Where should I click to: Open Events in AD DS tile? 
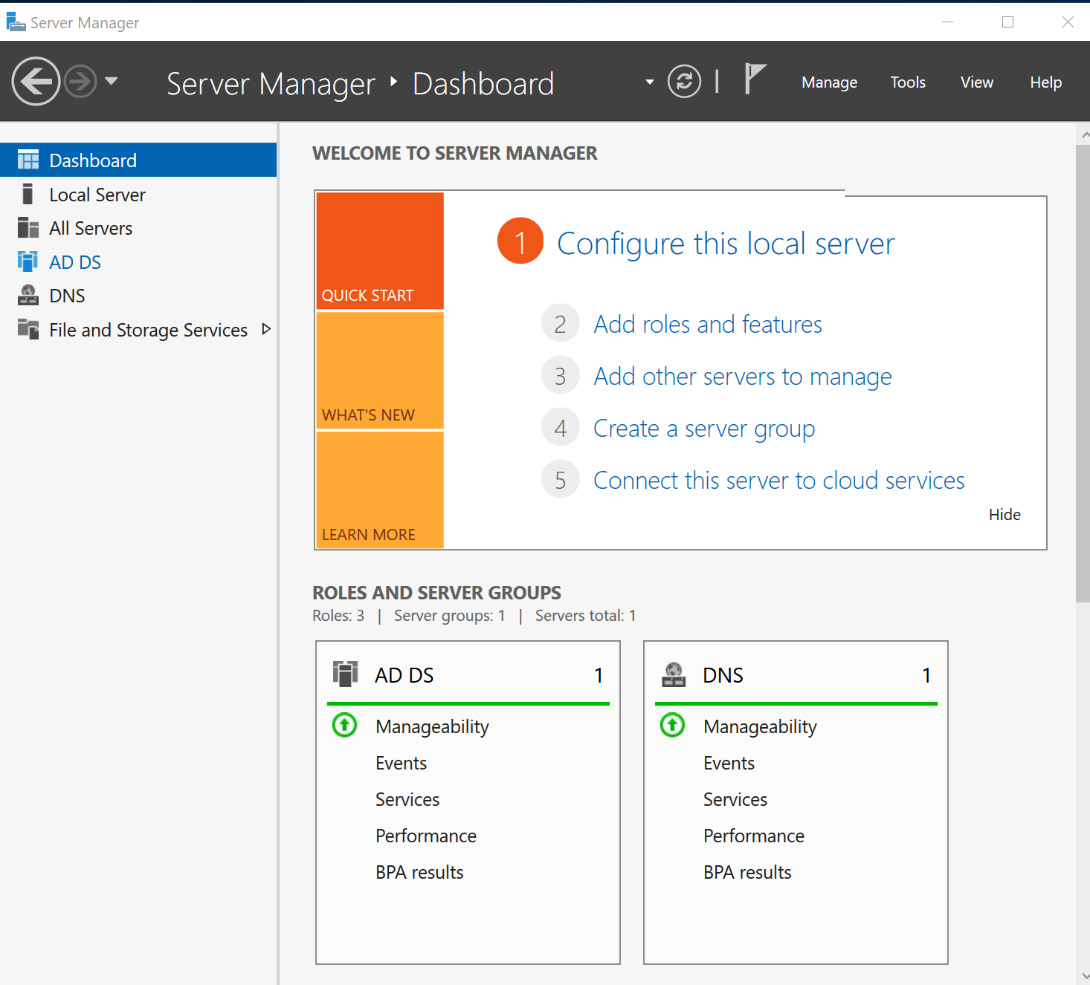click(x=401, y=763)
